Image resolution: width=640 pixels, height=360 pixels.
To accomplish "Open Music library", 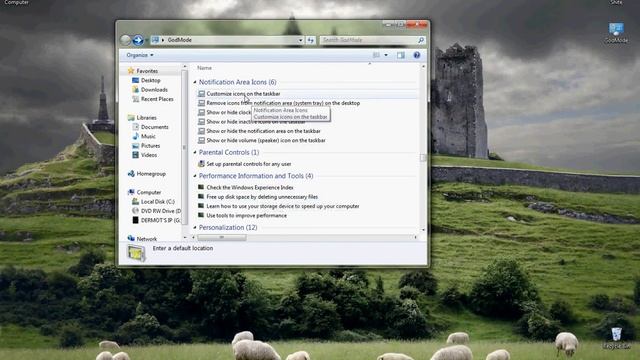I will 148,136.
